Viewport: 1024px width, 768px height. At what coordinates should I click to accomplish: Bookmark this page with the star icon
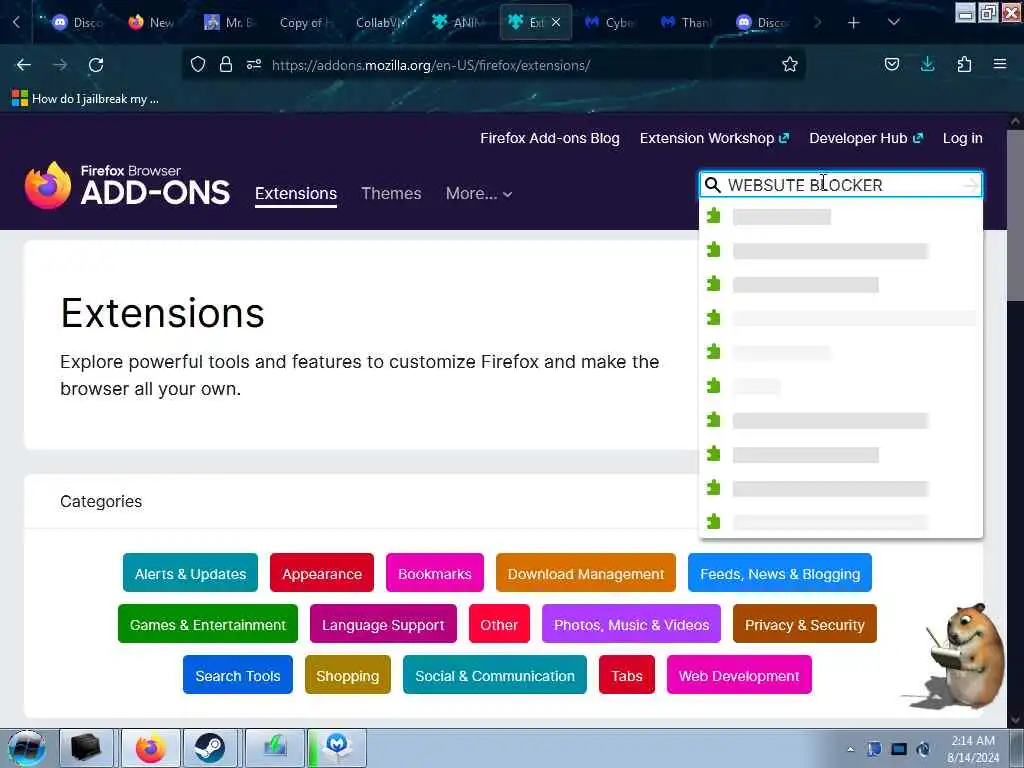point(790,65)
